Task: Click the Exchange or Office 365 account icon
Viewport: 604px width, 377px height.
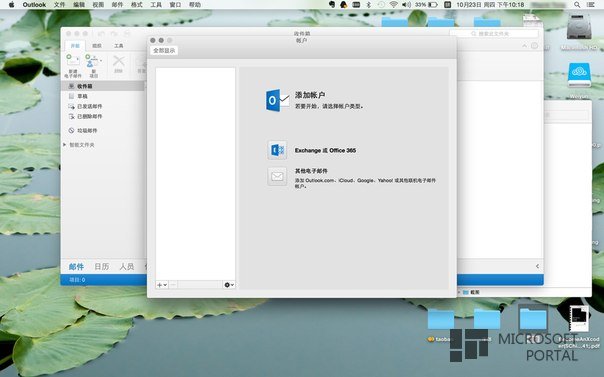Action: pos(277,150)
